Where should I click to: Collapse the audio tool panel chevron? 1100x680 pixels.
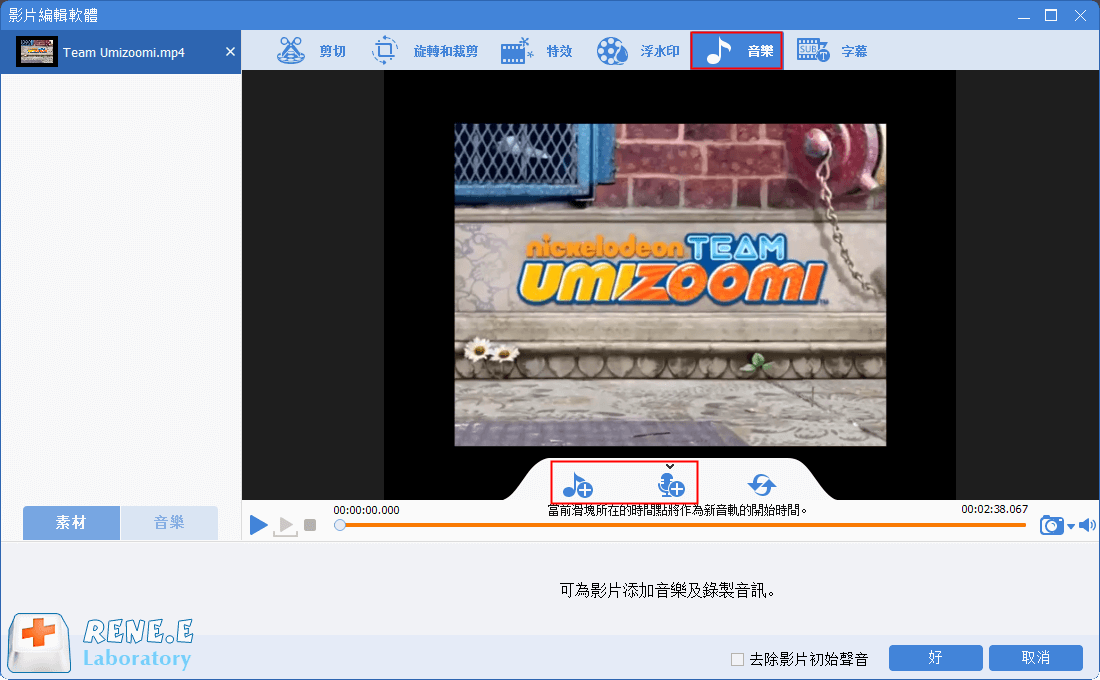coord(670,466)
